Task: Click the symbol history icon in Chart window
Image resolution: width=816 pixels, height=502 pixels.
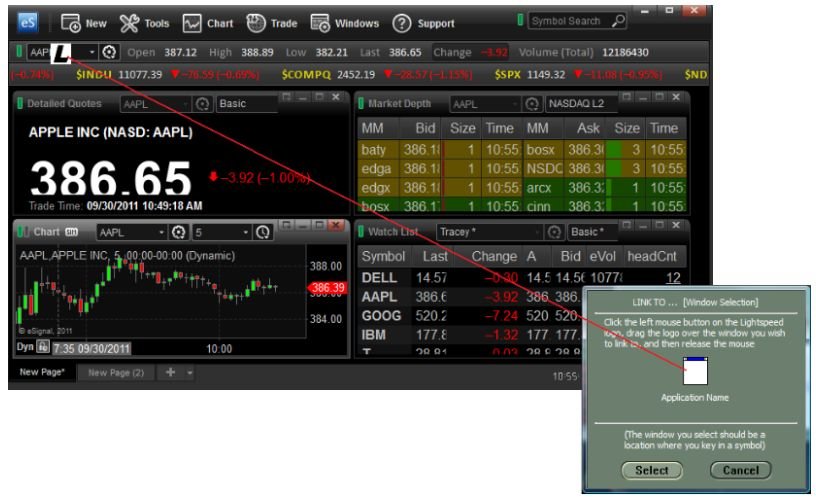Action: 179,232
